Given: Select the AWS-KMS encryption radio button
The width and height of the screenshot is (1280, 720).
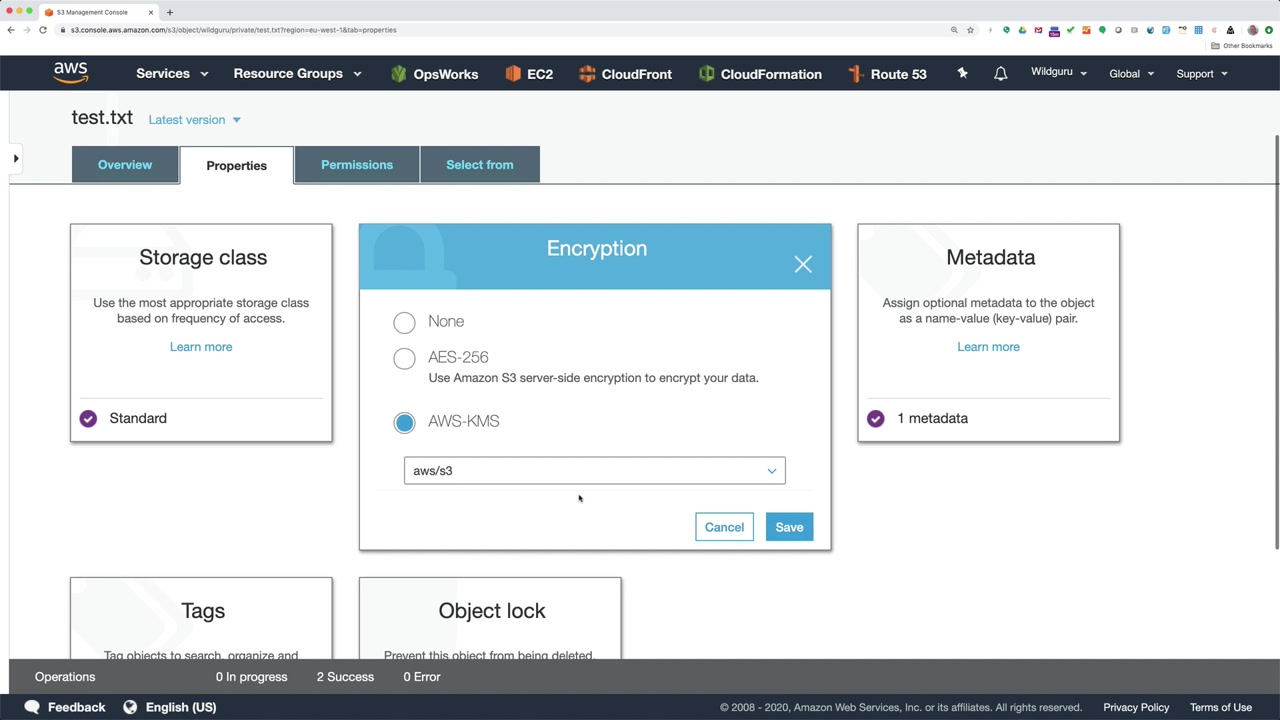Looking at the screenshot, I should [404, 422].
